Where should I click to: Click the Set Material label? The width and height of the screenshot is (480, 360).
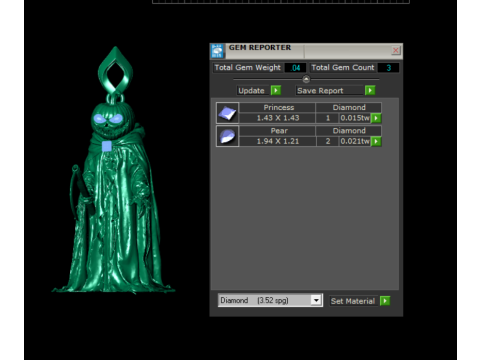353,301
